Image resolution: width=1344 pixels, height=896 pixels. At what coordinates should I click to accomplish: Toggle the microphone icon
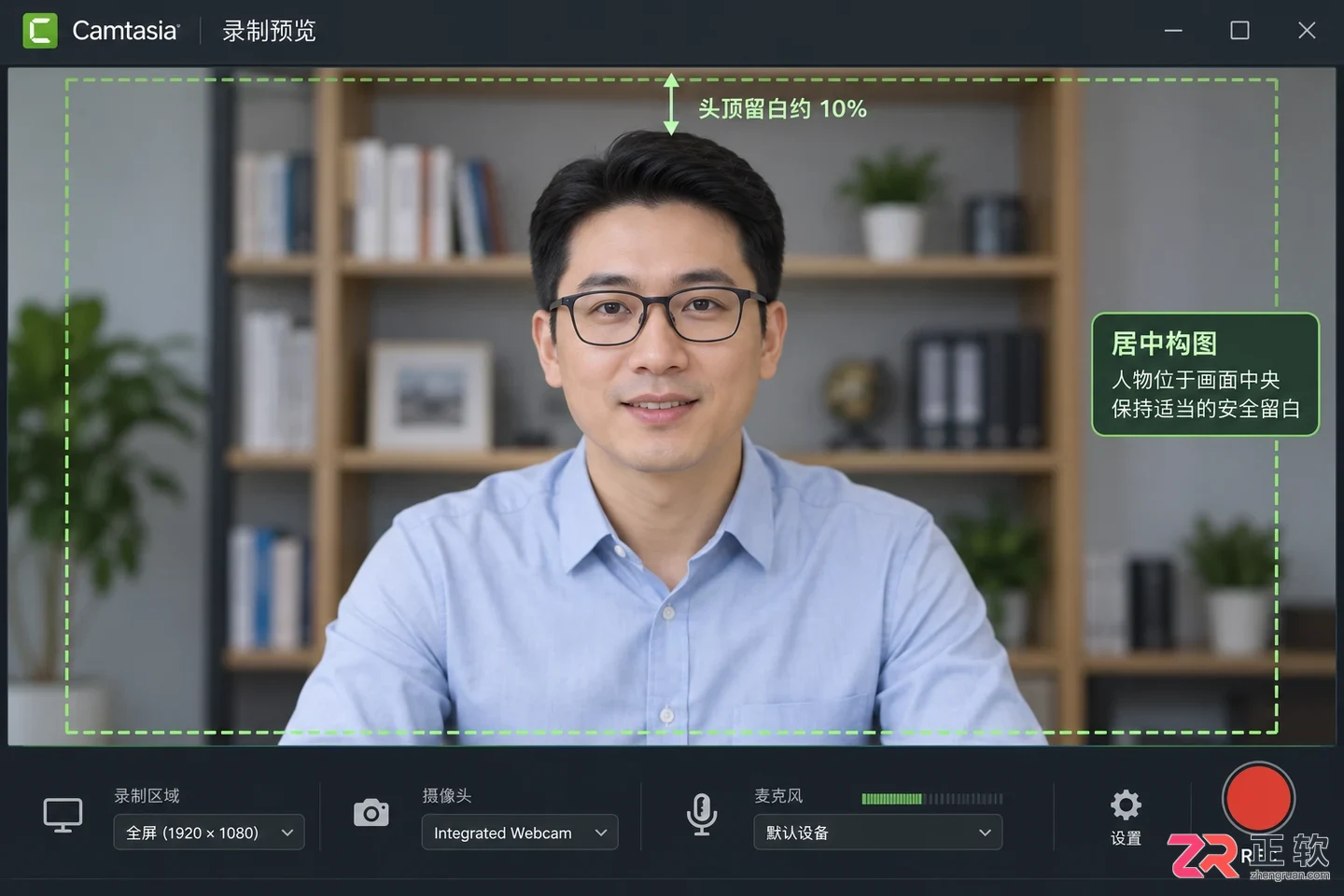[x=702, y=815]
